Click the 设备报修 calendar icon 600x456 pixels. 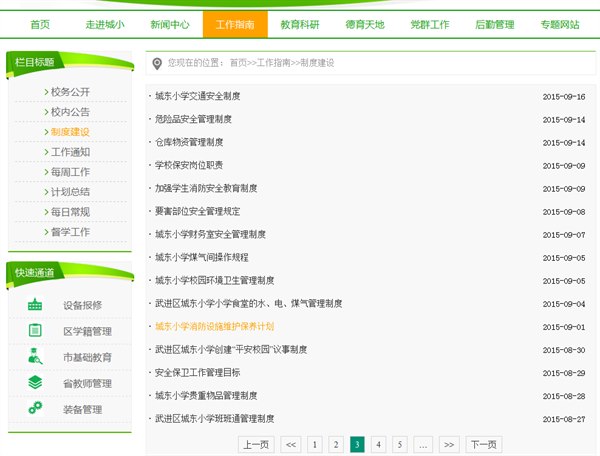click(35, 305)
